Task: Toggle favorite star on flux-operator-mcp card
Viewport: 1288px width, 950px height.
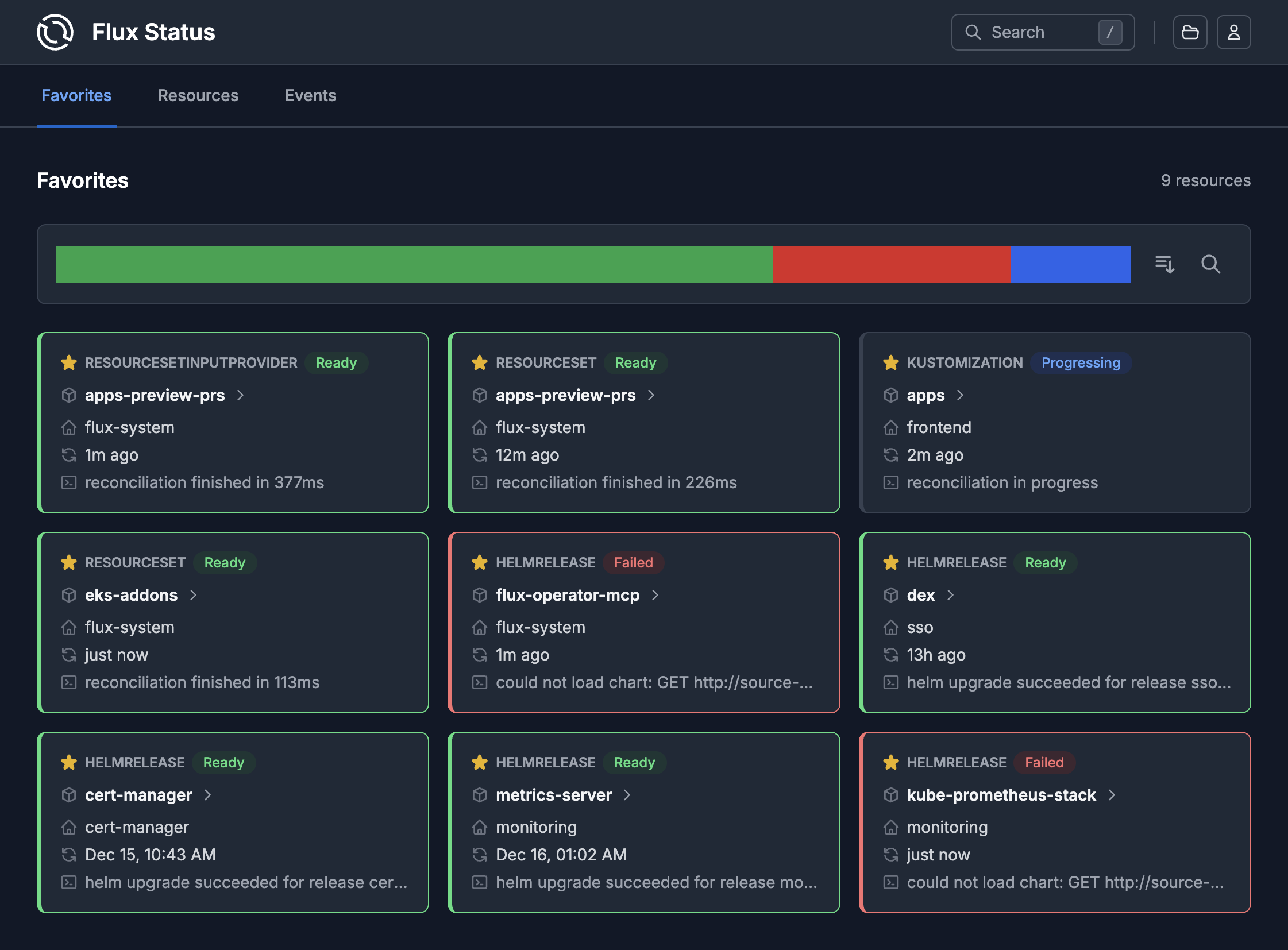Action: coord(479,562)
